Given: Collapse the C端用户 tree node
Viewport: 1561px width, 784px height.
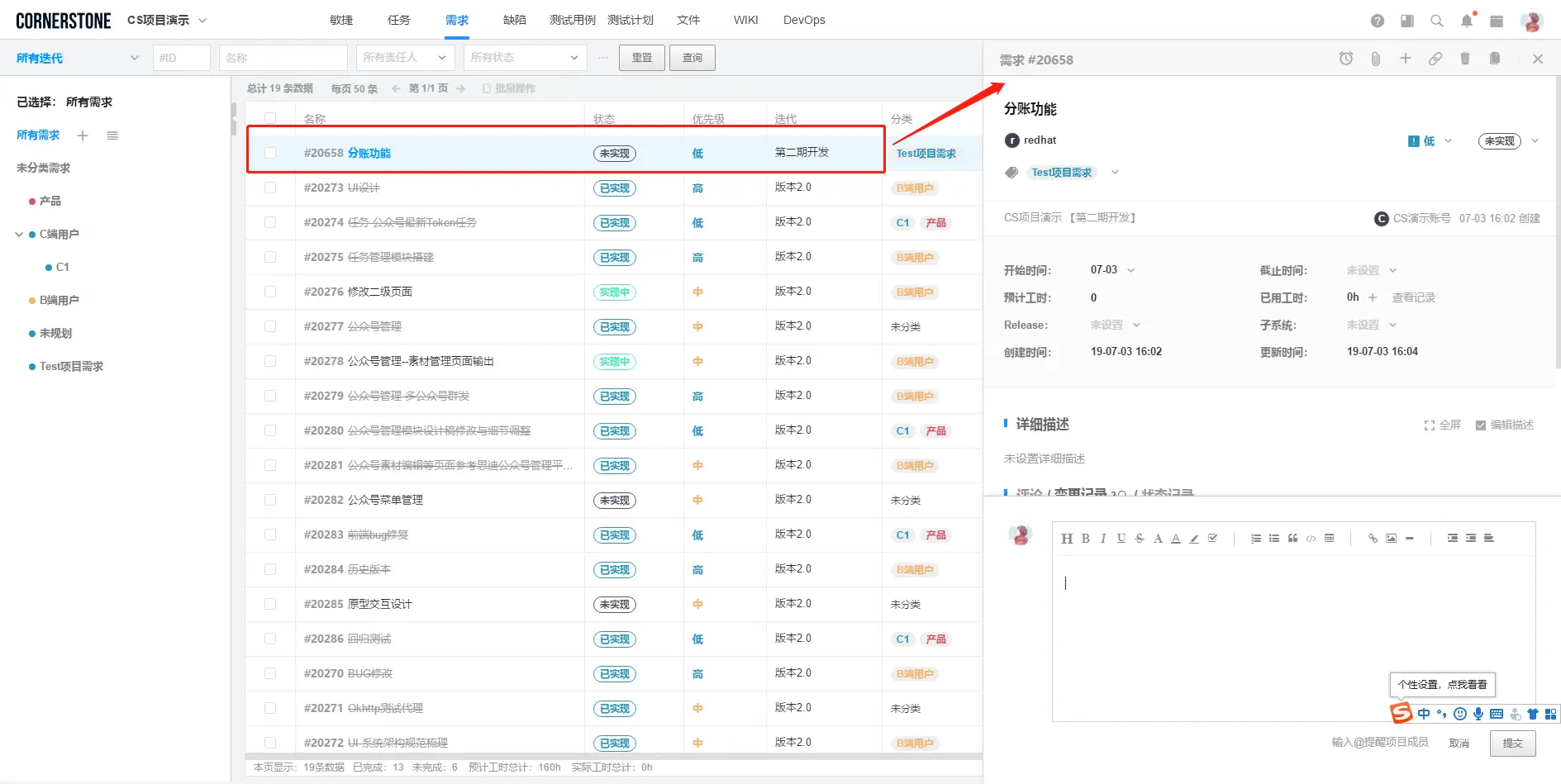Looking at the screenshot, I should 18,234.
